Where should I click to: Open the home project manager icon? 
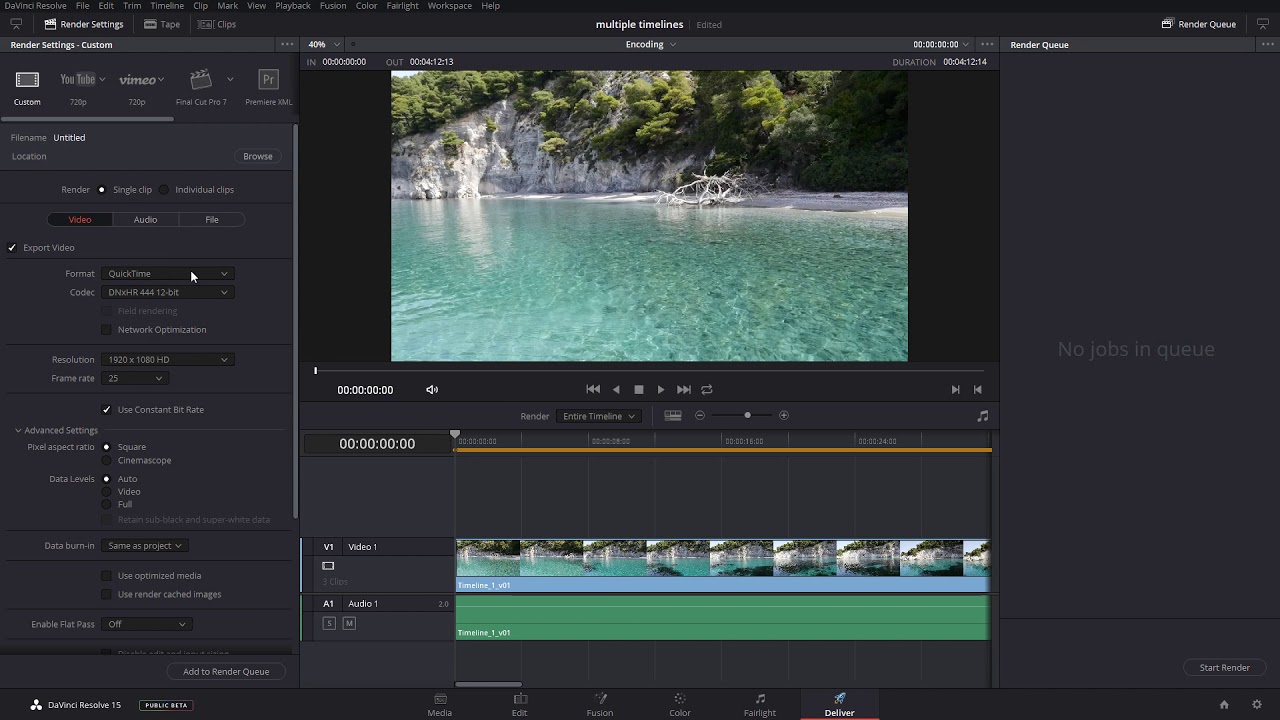[x=1224, y=705]
